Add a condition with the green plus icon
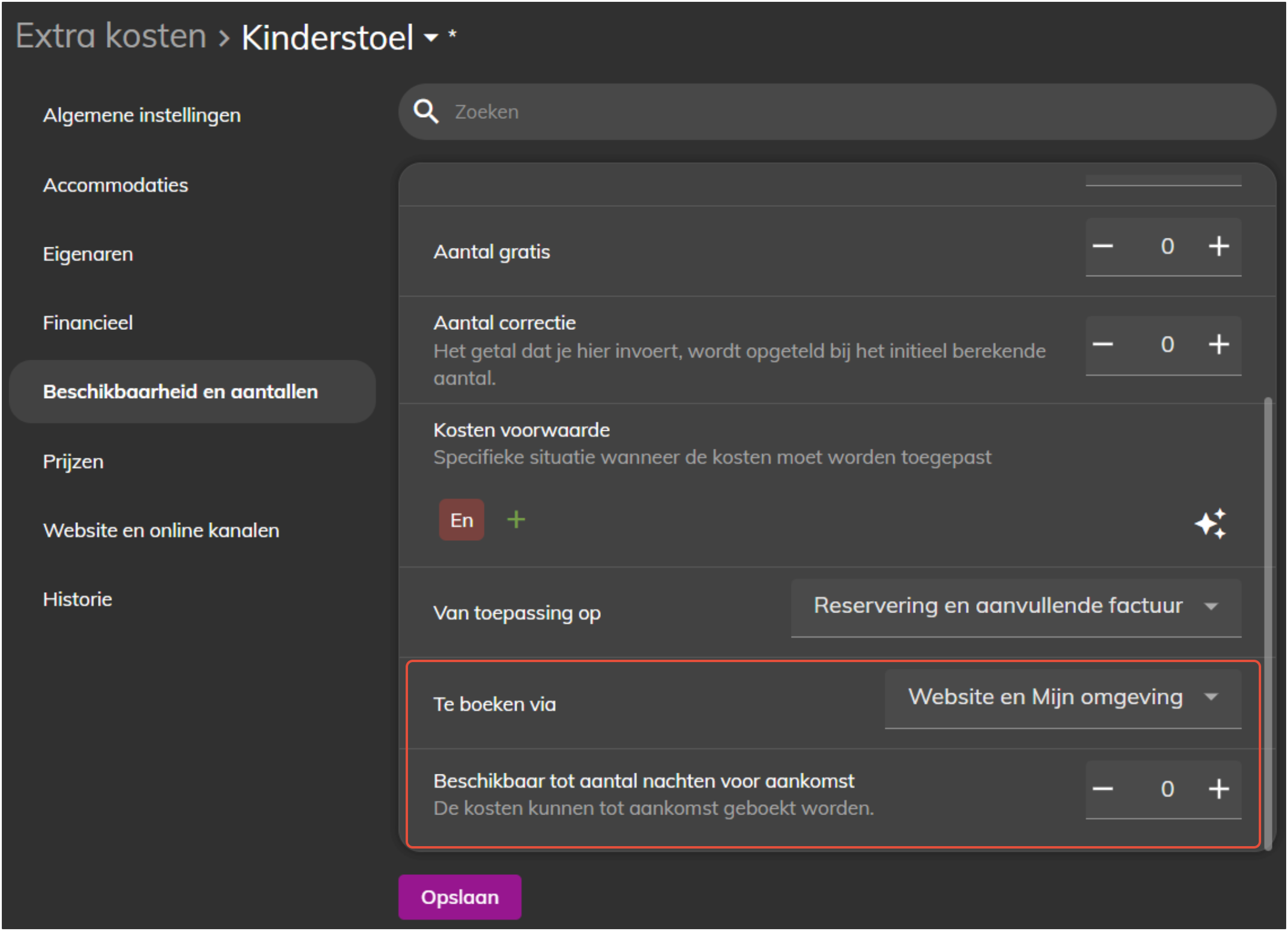This screenshot has width=1288, height=931. [x=516, y=520]
